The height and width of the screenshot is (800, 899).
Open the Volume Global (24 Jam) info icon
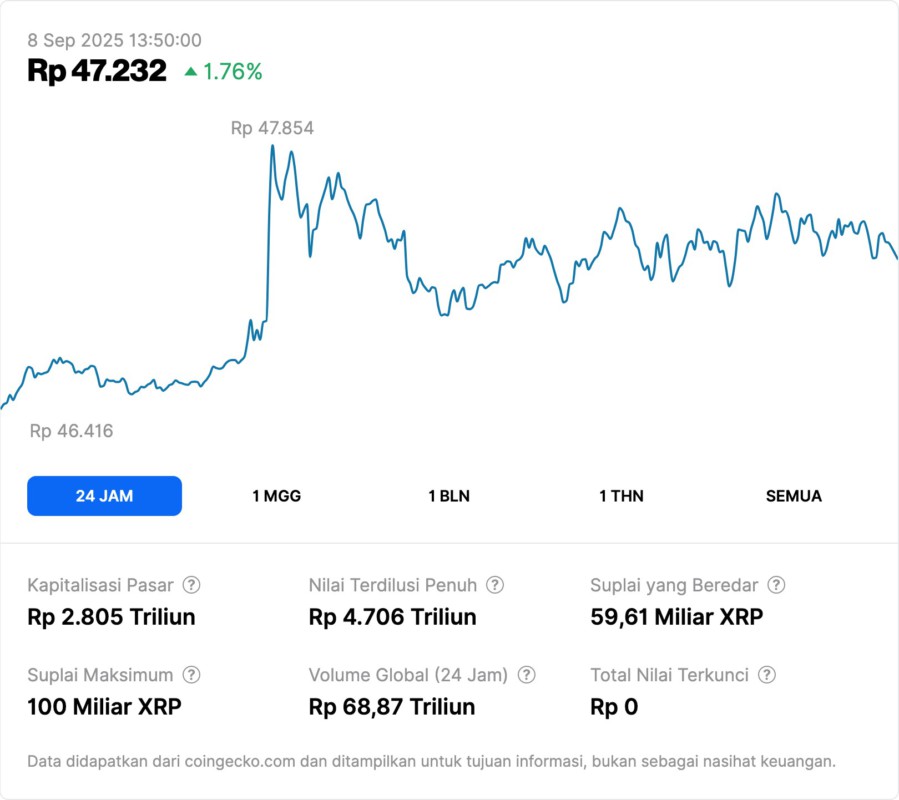(x=527, y=675)
